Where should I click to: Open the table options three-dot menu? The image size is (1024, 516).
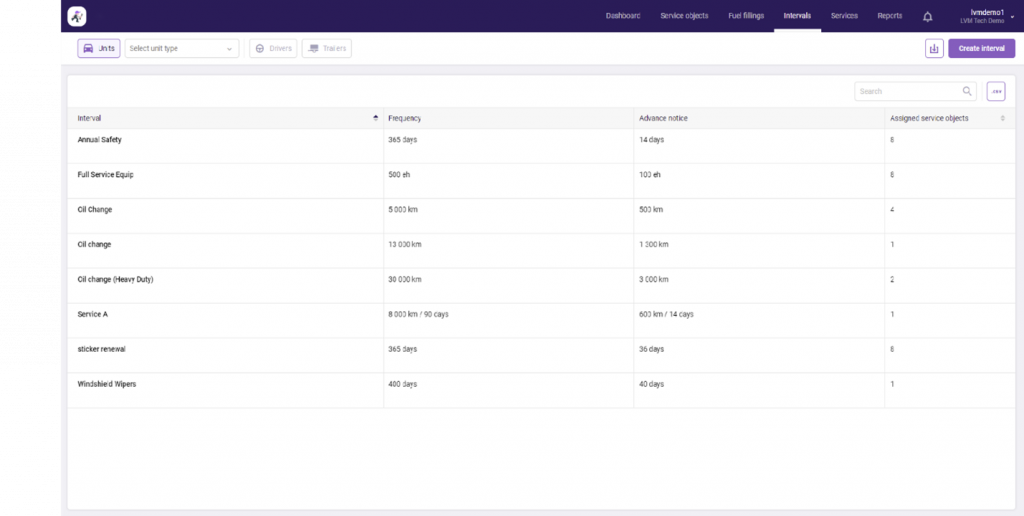[996, 91]
